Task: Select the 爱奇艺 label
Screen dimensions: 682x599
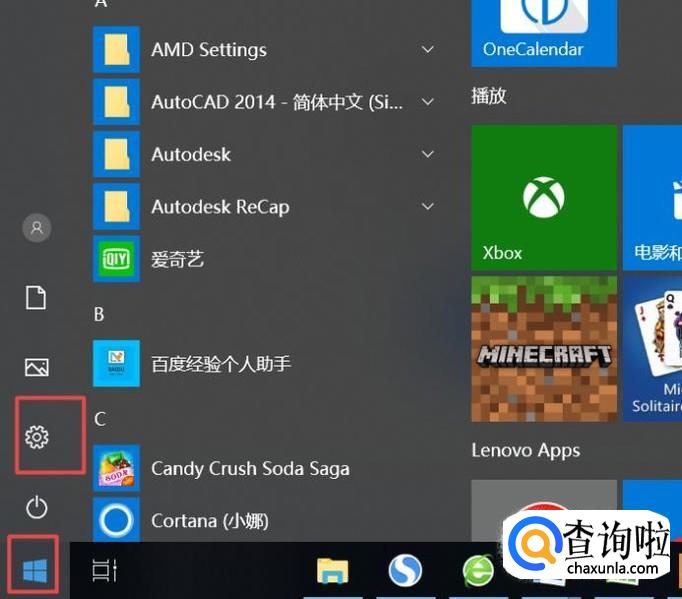Action: [x=177, y=259]
